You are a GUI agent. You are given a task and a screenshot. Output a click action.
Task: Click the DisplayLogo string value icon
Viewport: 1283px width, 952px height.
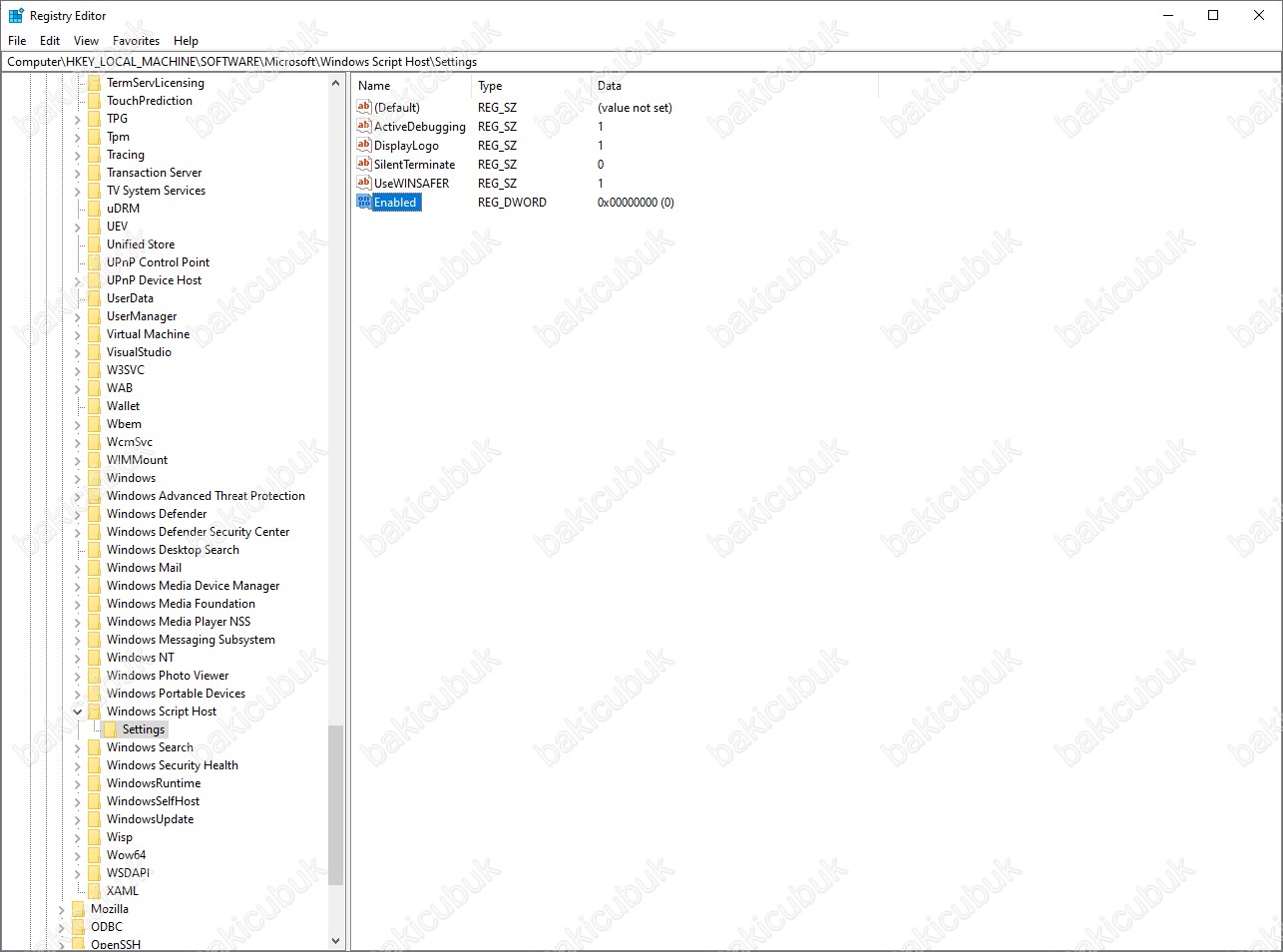[x=364, y=146]
